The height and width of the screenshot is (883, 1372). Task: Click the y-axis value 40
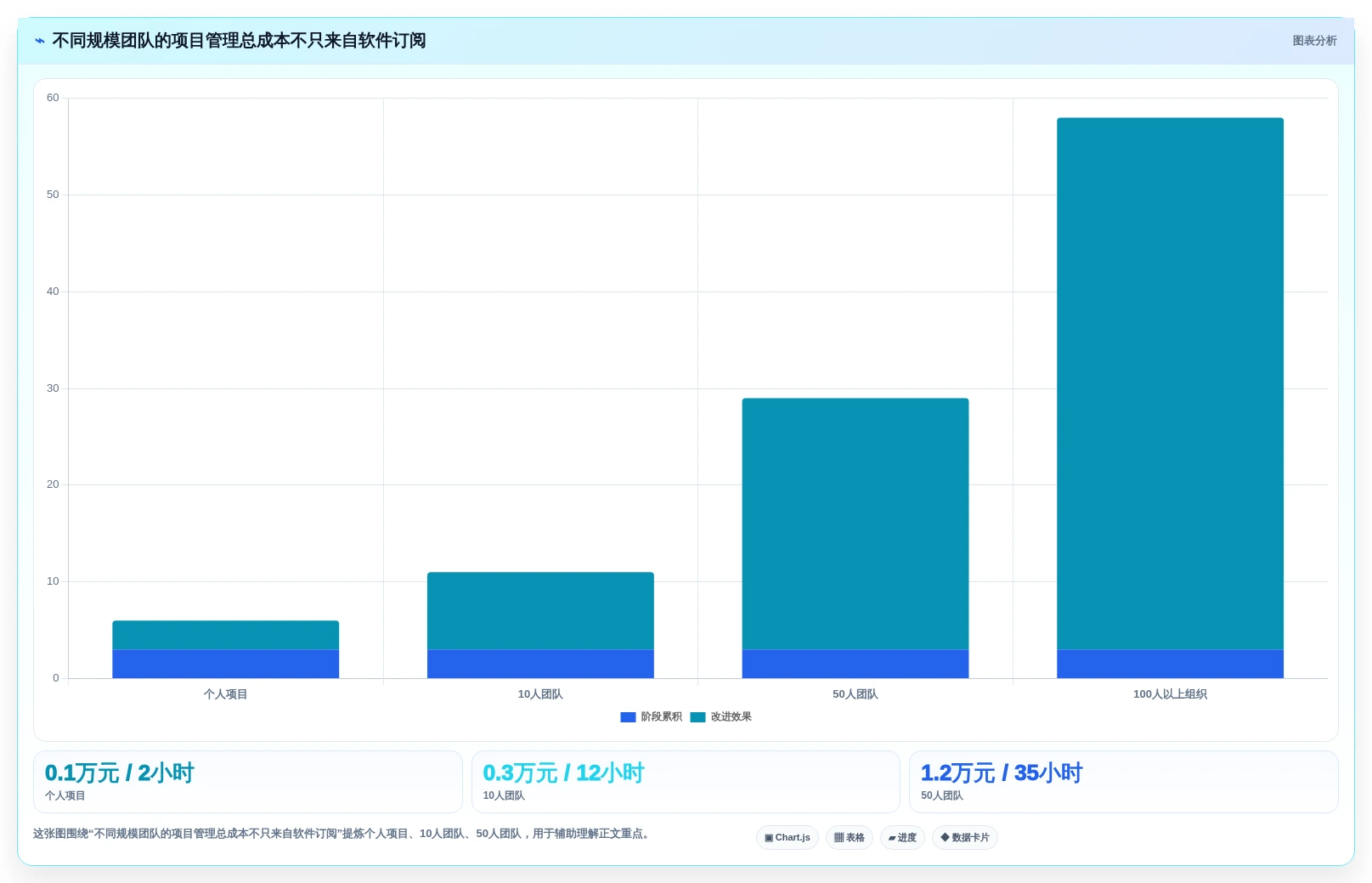click(x=53, y=292)
